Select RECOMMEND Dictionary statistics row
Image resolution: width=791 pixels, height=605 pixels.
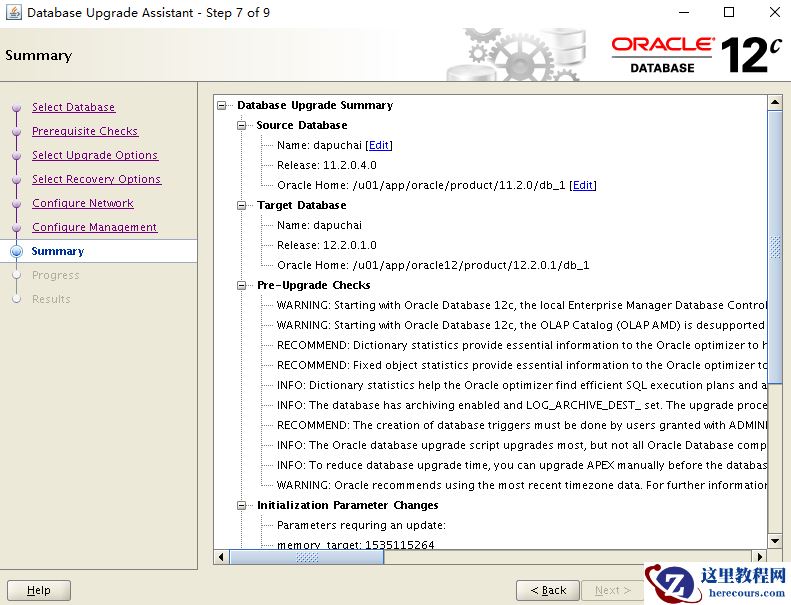522,345
